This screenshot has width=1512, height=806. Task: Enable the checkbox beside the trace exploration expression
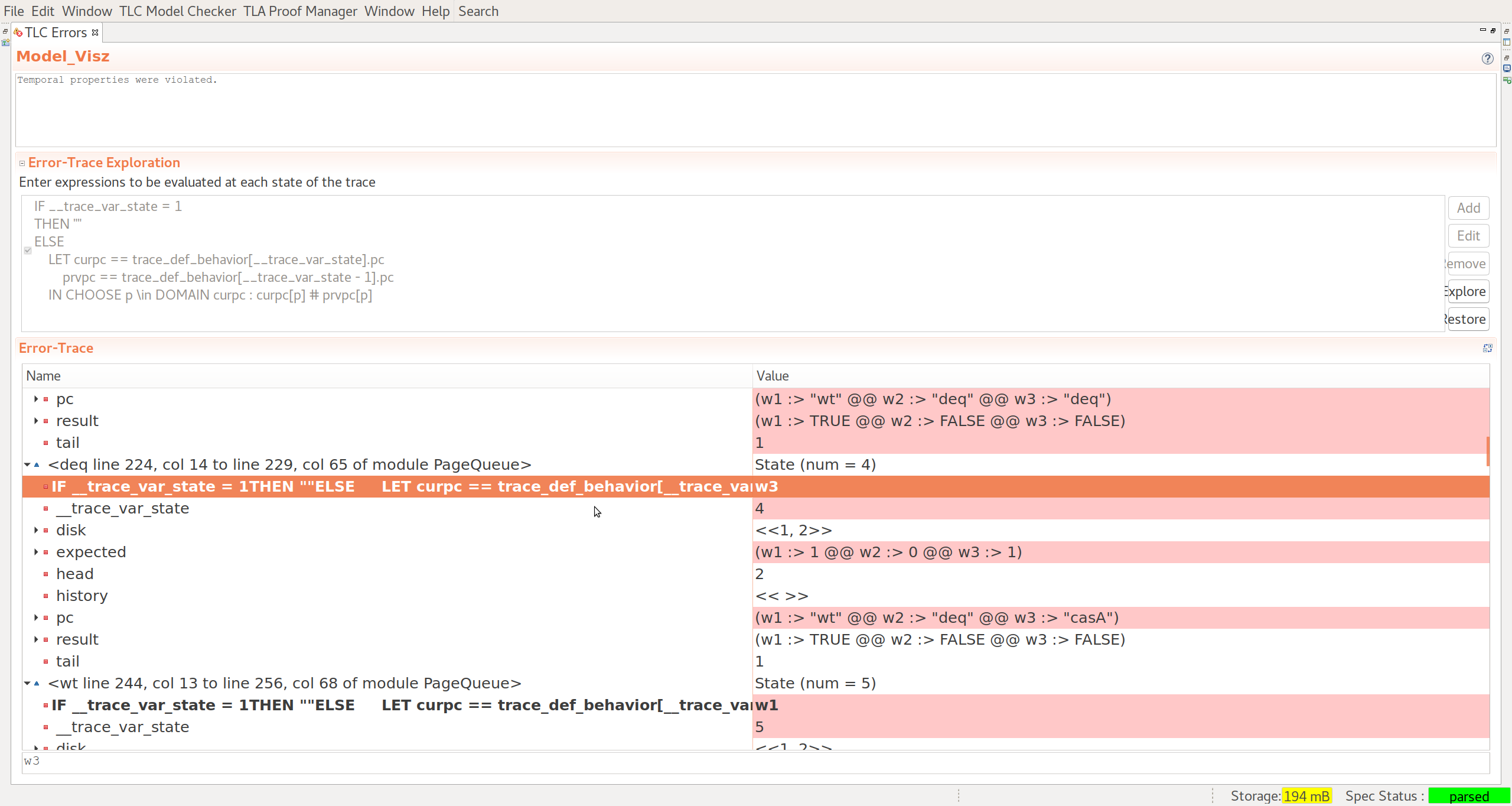28,251
